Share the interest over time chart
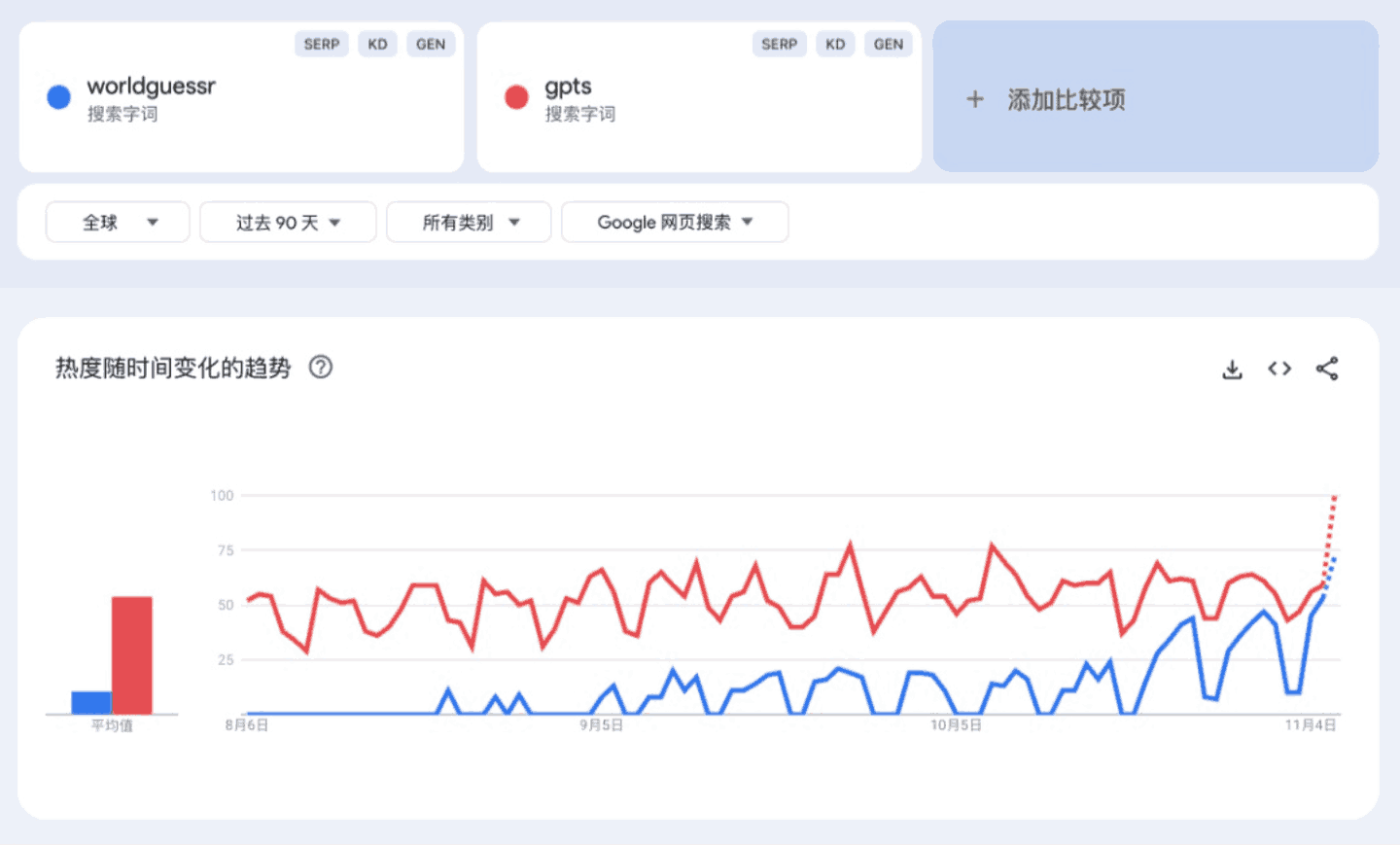 (x=1327, y=369)
